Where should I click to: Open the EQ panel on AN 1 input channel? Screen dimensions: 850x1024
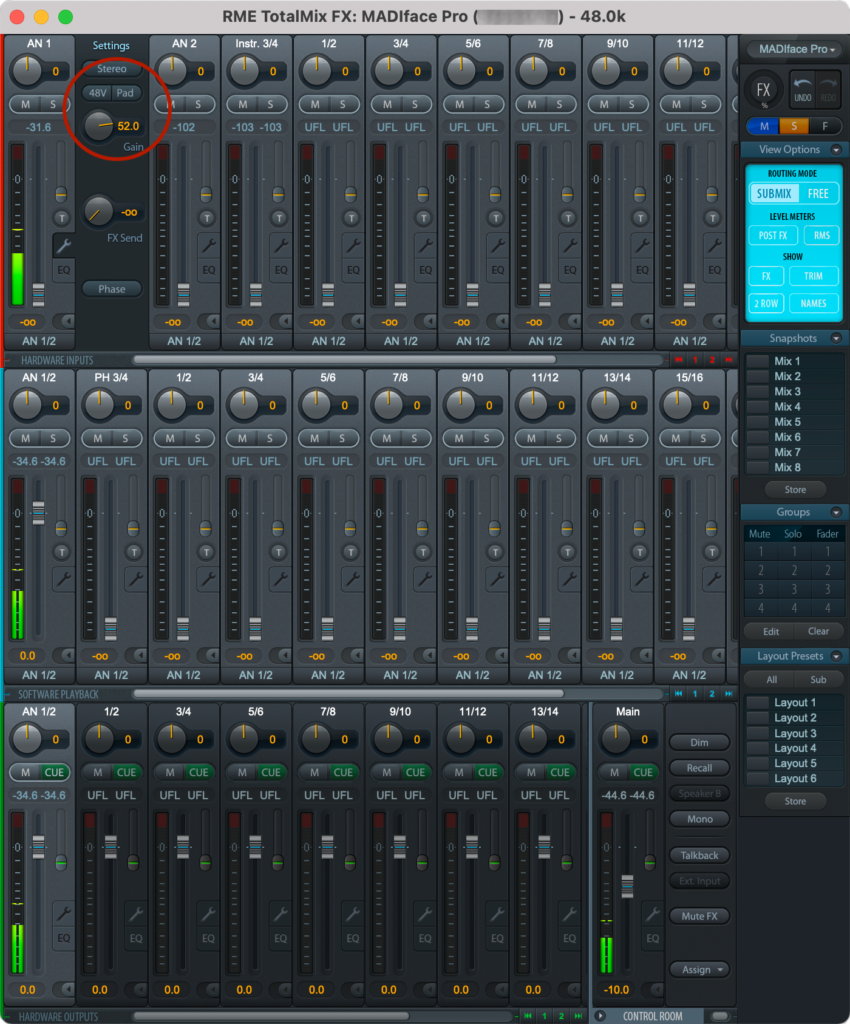point(64,268)
